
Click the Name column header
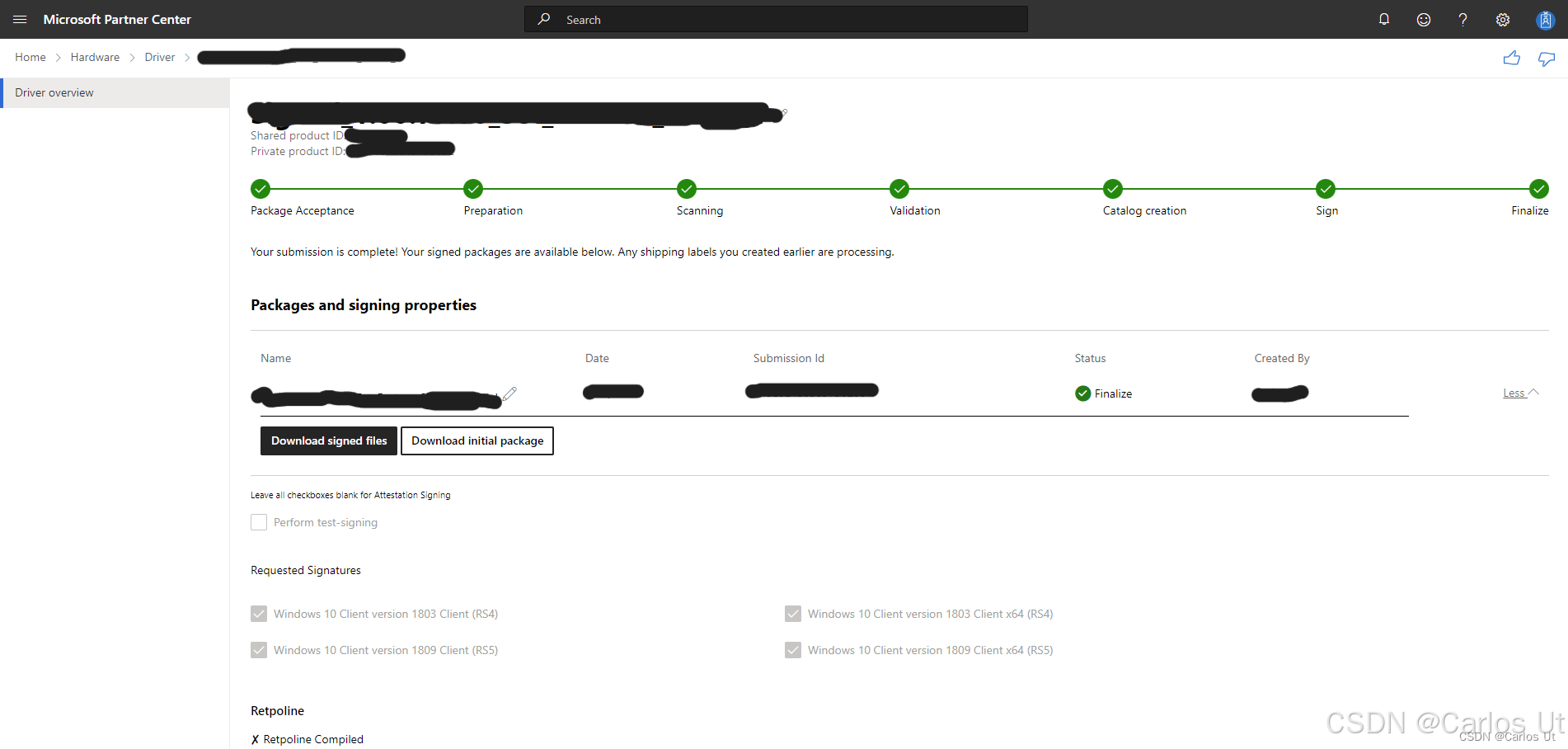(275, 358)
